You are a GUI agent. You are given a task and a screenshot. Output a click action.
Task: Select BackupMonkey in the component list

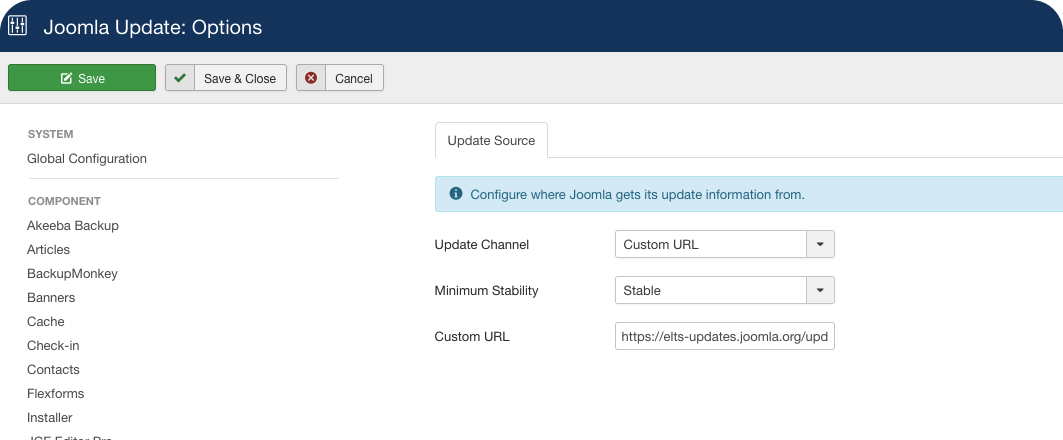tap(72, 274)
